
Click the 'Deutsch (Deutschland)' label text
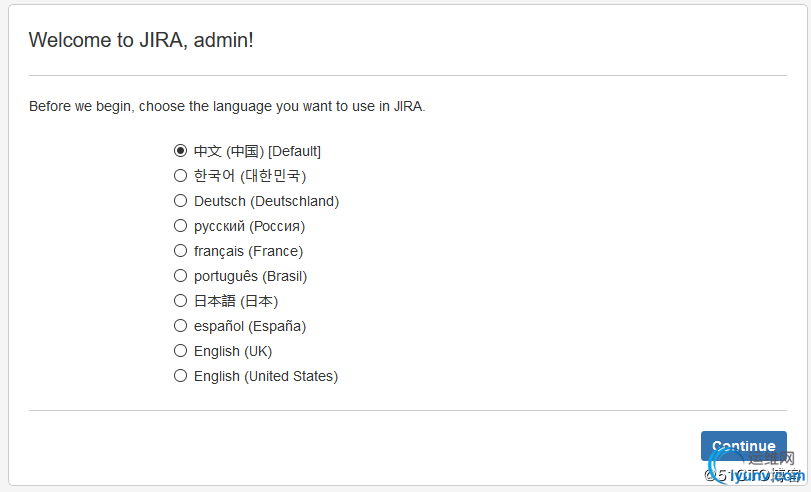point(266,201)
